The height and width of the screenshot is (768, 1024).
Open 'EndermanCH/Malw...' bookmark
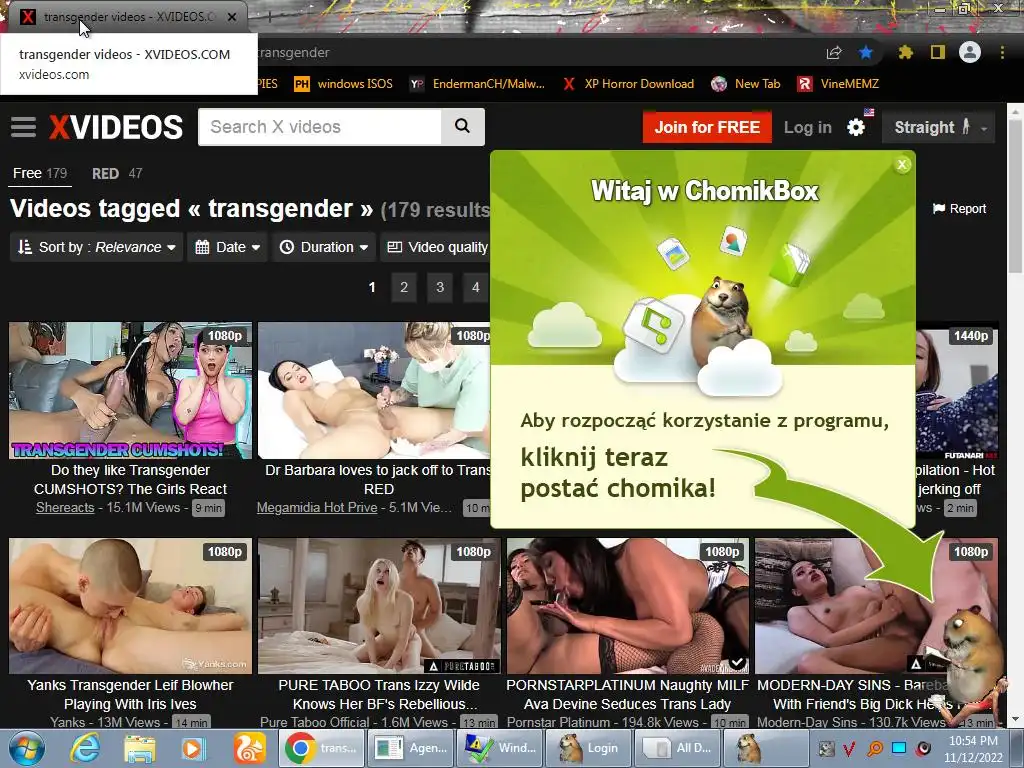click(477, 84)
